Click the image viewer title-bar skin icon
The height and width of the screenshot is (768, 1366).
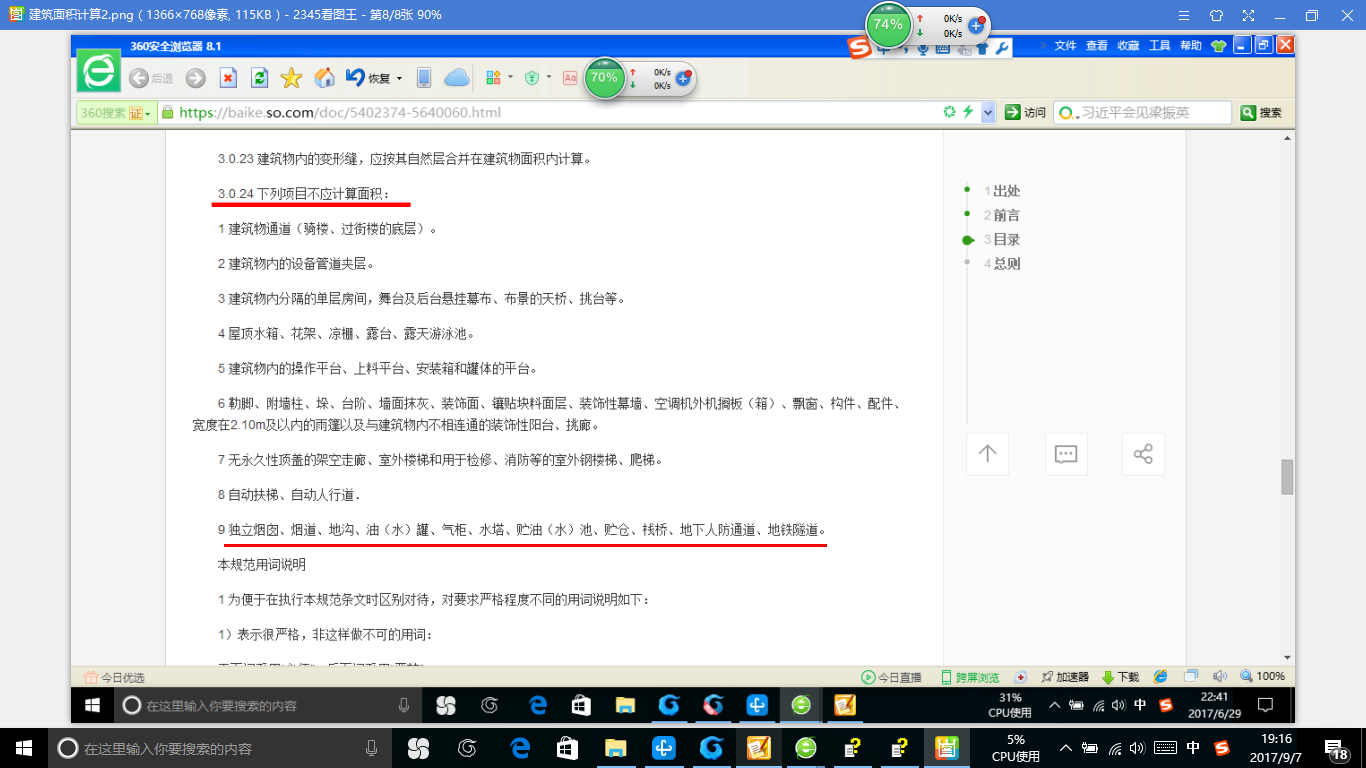point(1216,15)
